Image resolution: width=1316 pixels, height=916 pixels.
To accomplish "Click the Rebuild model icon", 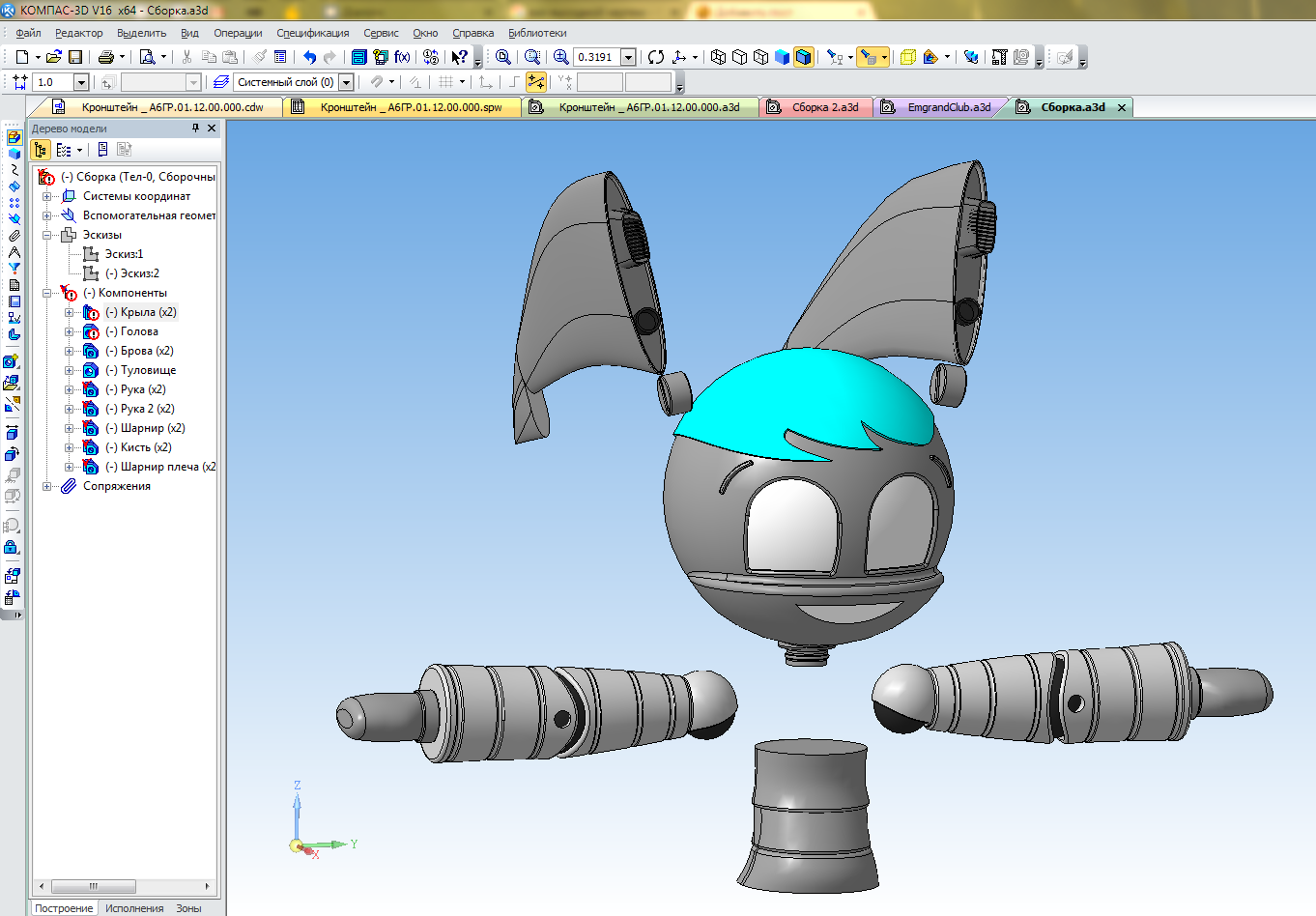I will (x=971, y=57).
